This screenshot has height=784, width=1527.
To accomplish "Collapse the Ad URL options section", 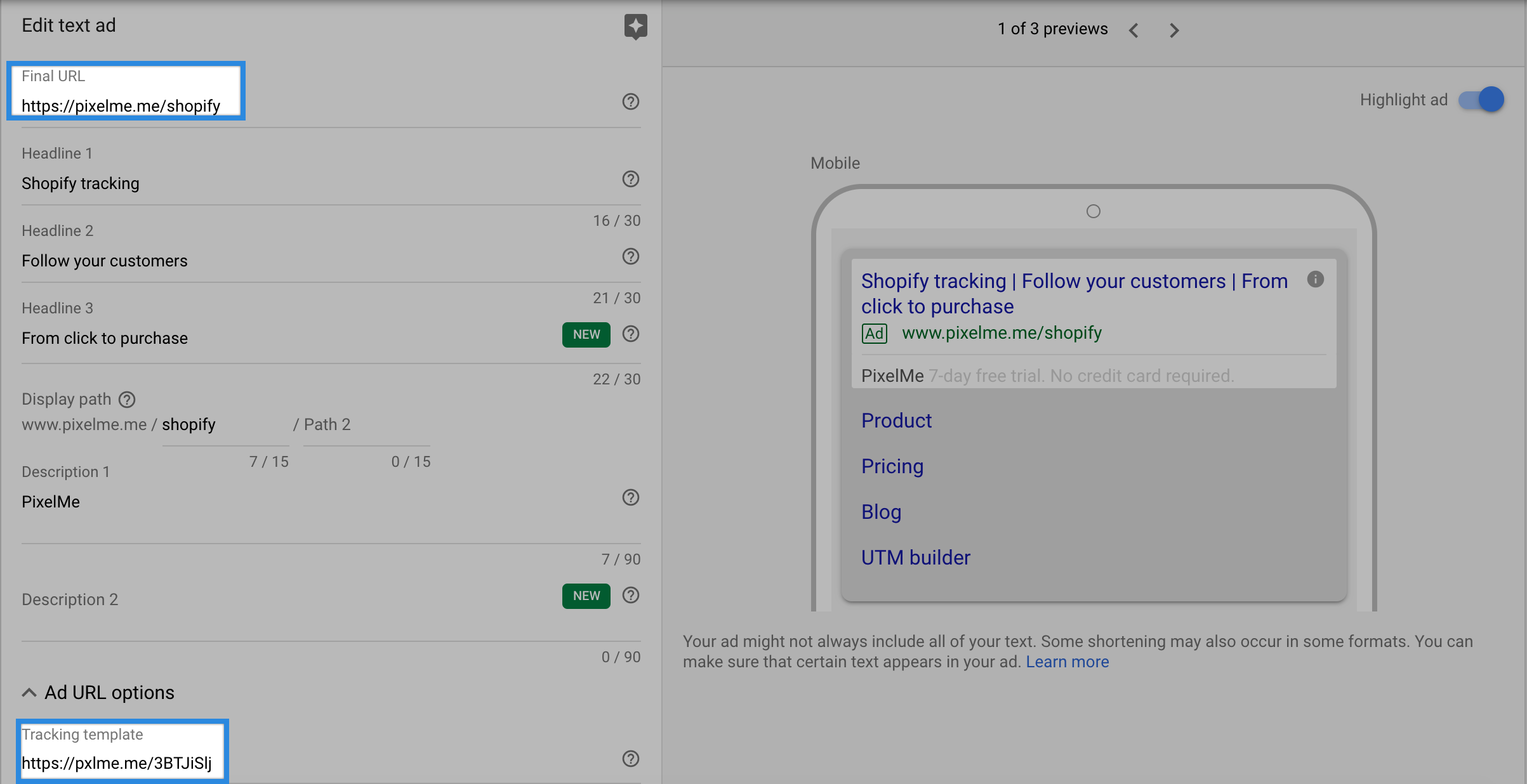I will pos(29,693).
